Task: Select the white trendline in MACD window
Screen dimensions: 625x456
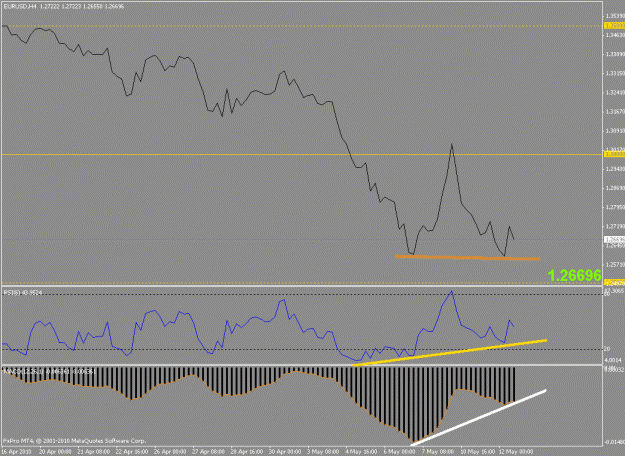Action: (x=478, y=417)
